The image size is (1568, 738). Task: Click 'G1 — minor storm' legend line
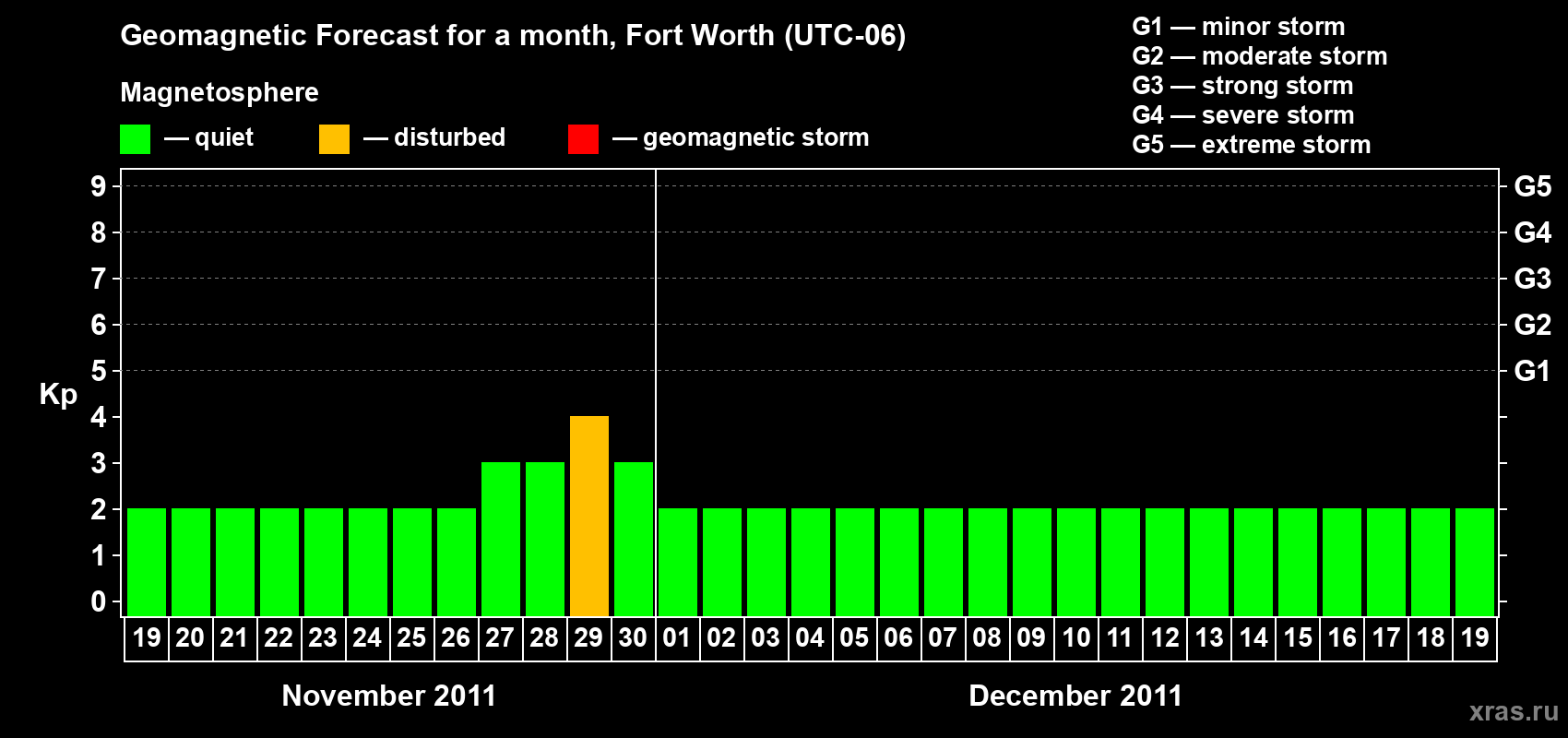pos(1239,27)
